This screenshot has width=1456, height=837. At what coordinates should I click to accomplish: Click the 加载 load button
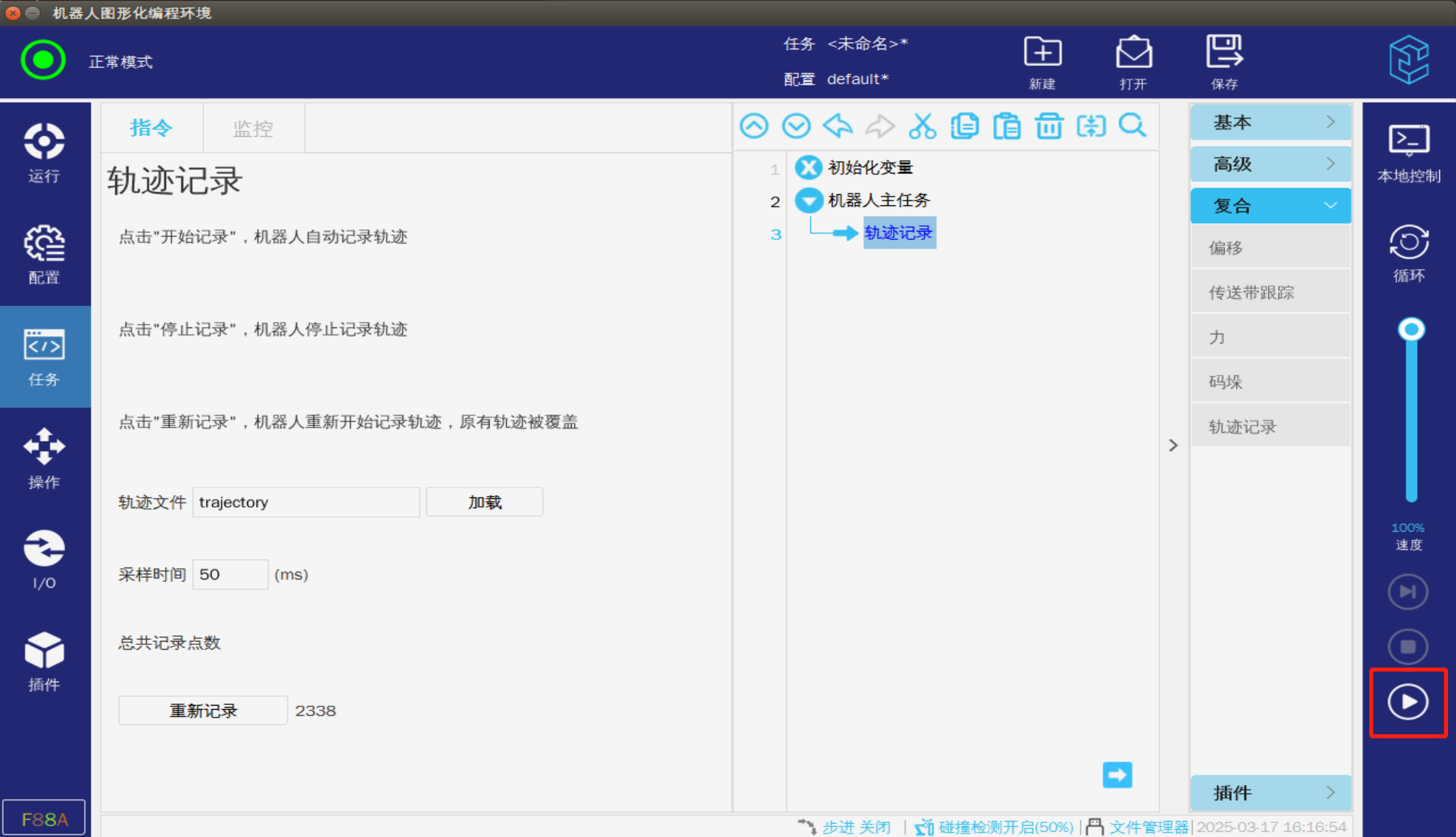pyautogui.click(x=484, y=502)
